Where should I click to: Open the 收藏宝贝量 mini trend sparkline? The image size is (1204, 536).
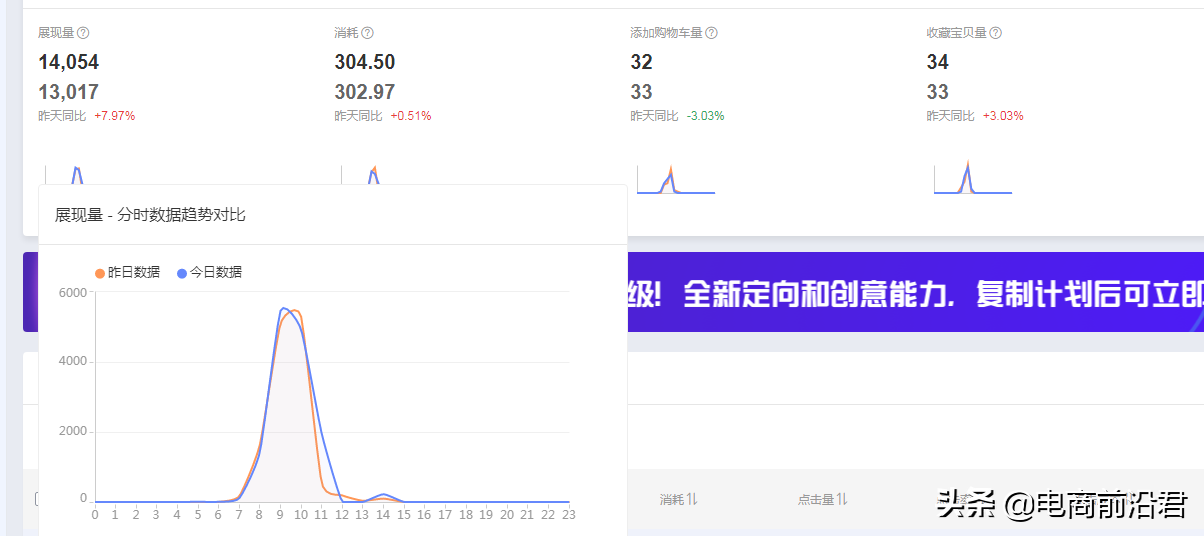(x=972, y=178)
